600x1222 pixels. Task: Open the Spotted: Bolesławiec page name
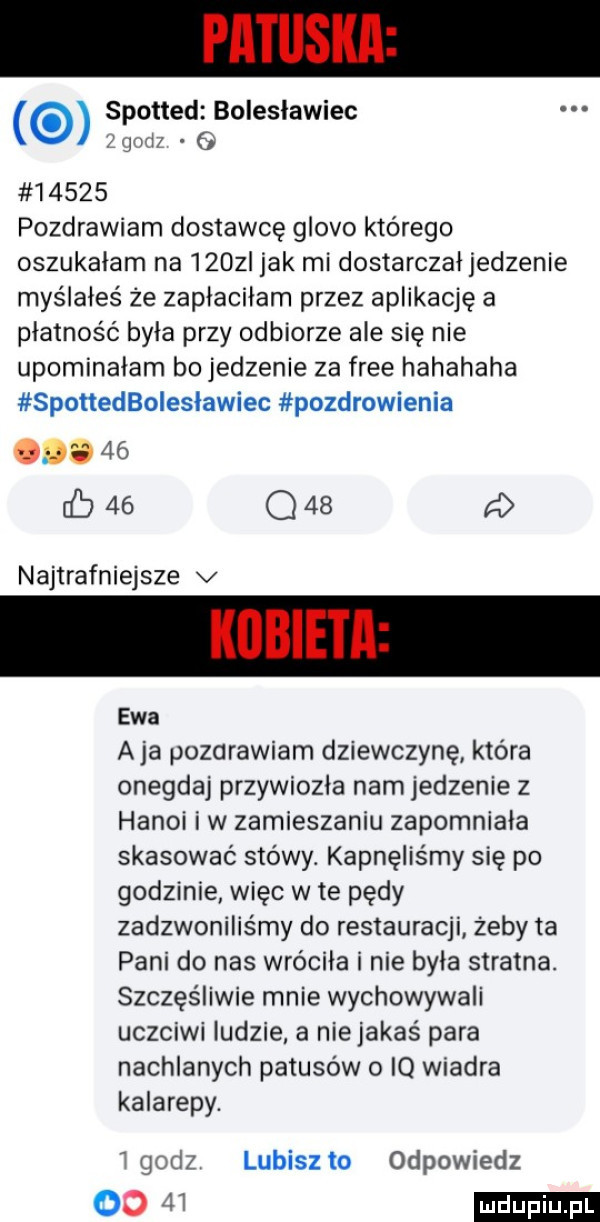[231, 110]
